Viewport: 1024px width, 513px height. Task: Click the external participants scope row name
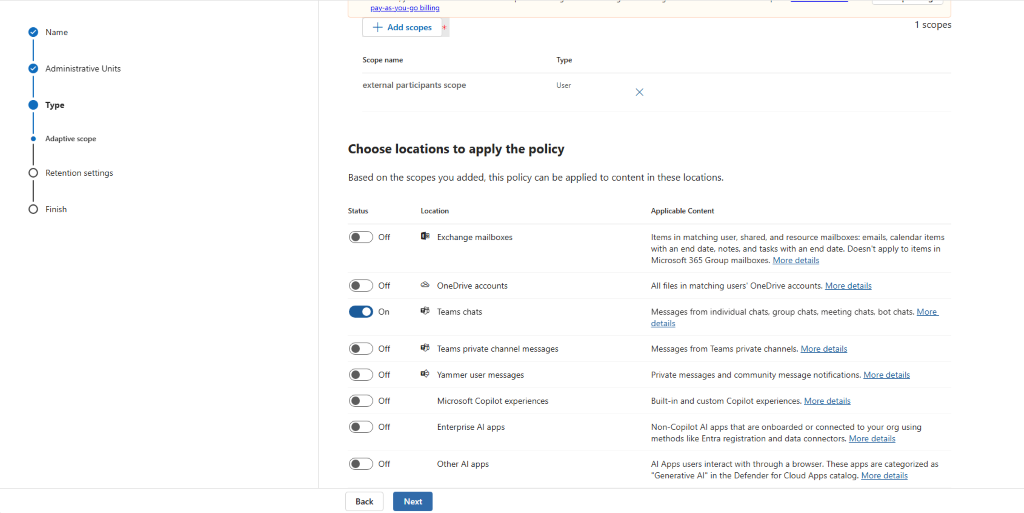pyautogui.click(x=414, y=85)
